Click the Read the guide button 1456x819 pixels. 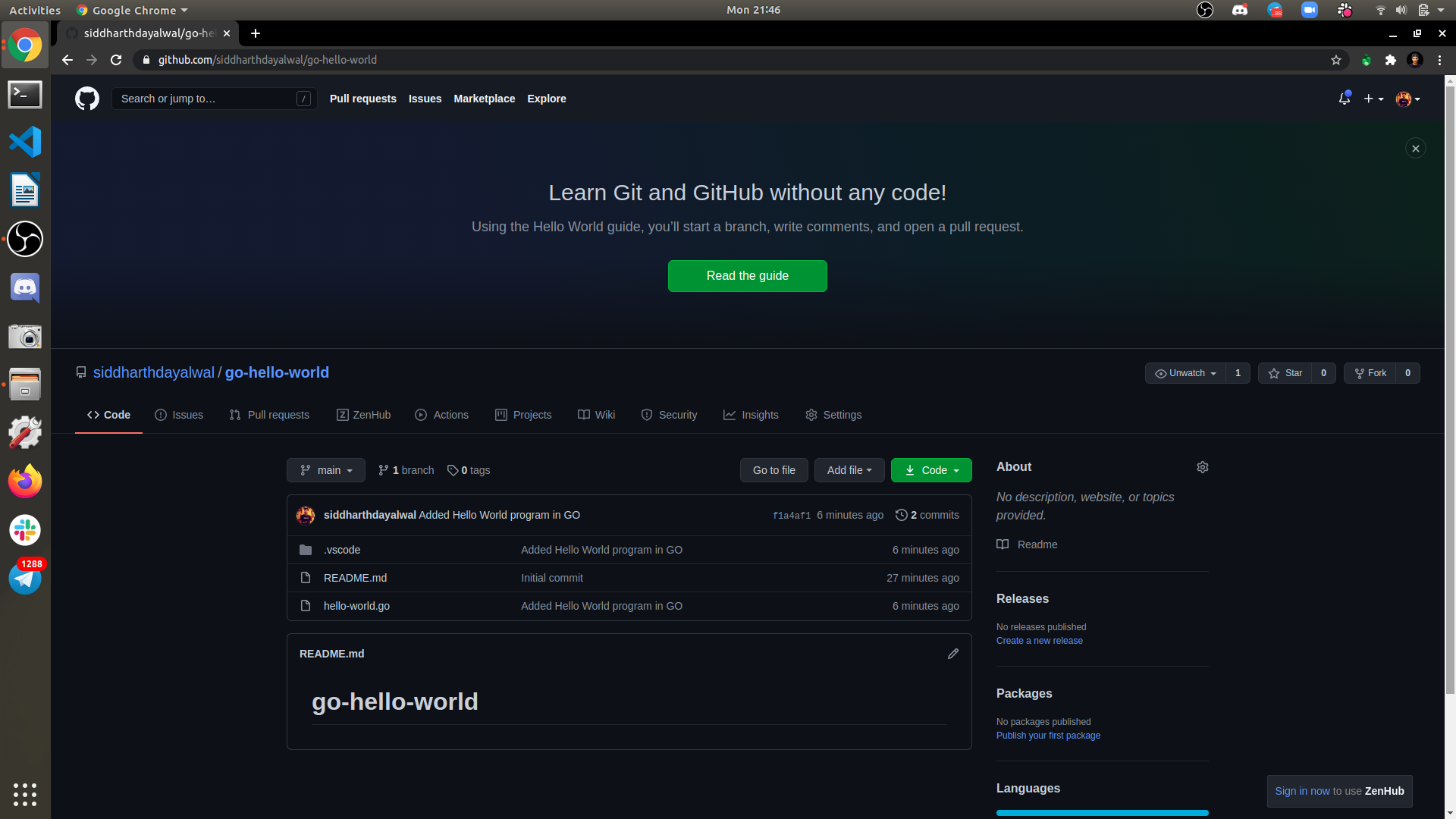pos(747,276)
